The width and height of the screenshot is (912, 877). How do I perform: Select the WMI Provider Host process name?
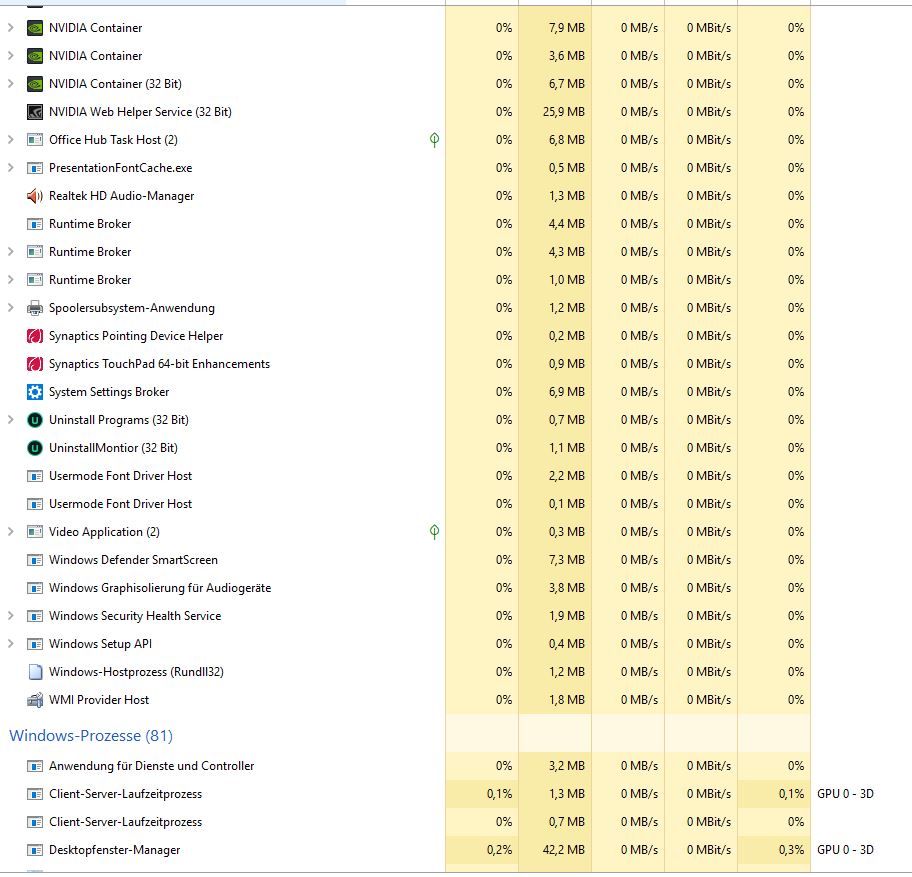click(x=99, y=700)
